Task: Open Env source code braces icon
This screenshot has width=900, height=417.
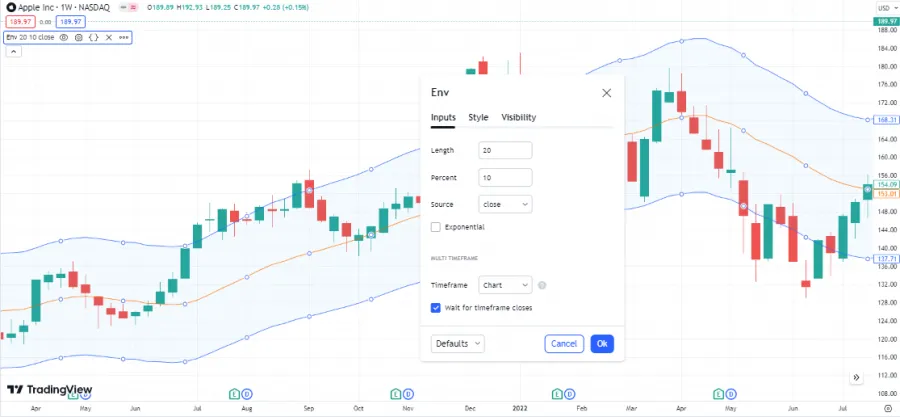Action: (x=92, y=37)
